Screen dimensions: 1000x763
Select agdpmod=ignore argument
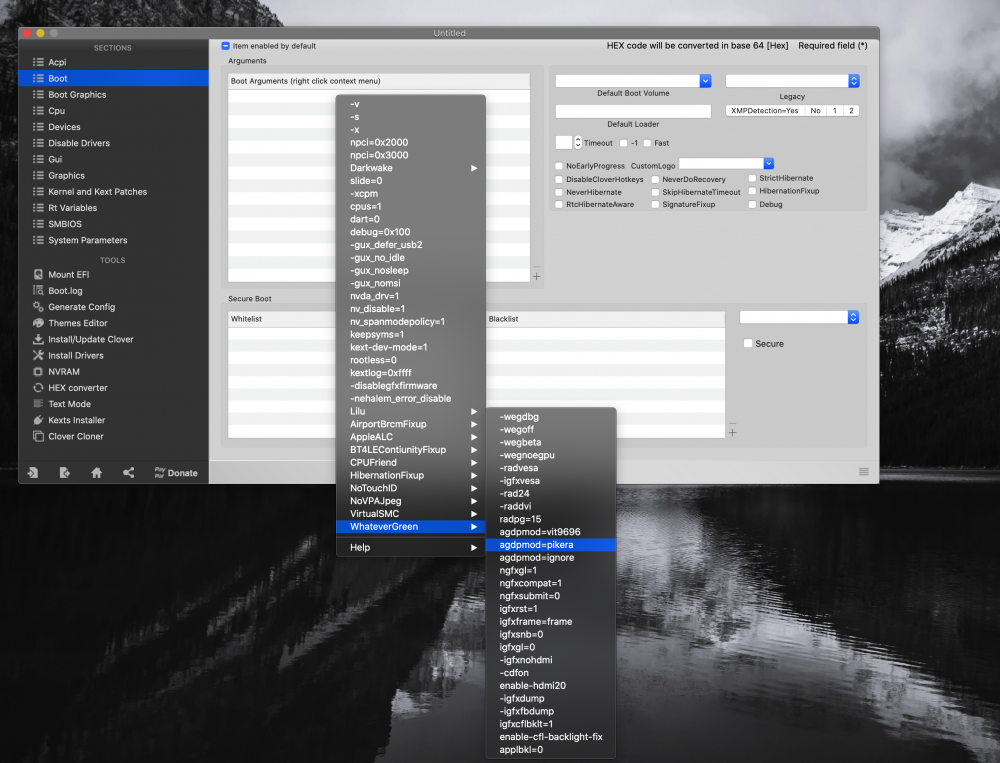pos(550,558)
